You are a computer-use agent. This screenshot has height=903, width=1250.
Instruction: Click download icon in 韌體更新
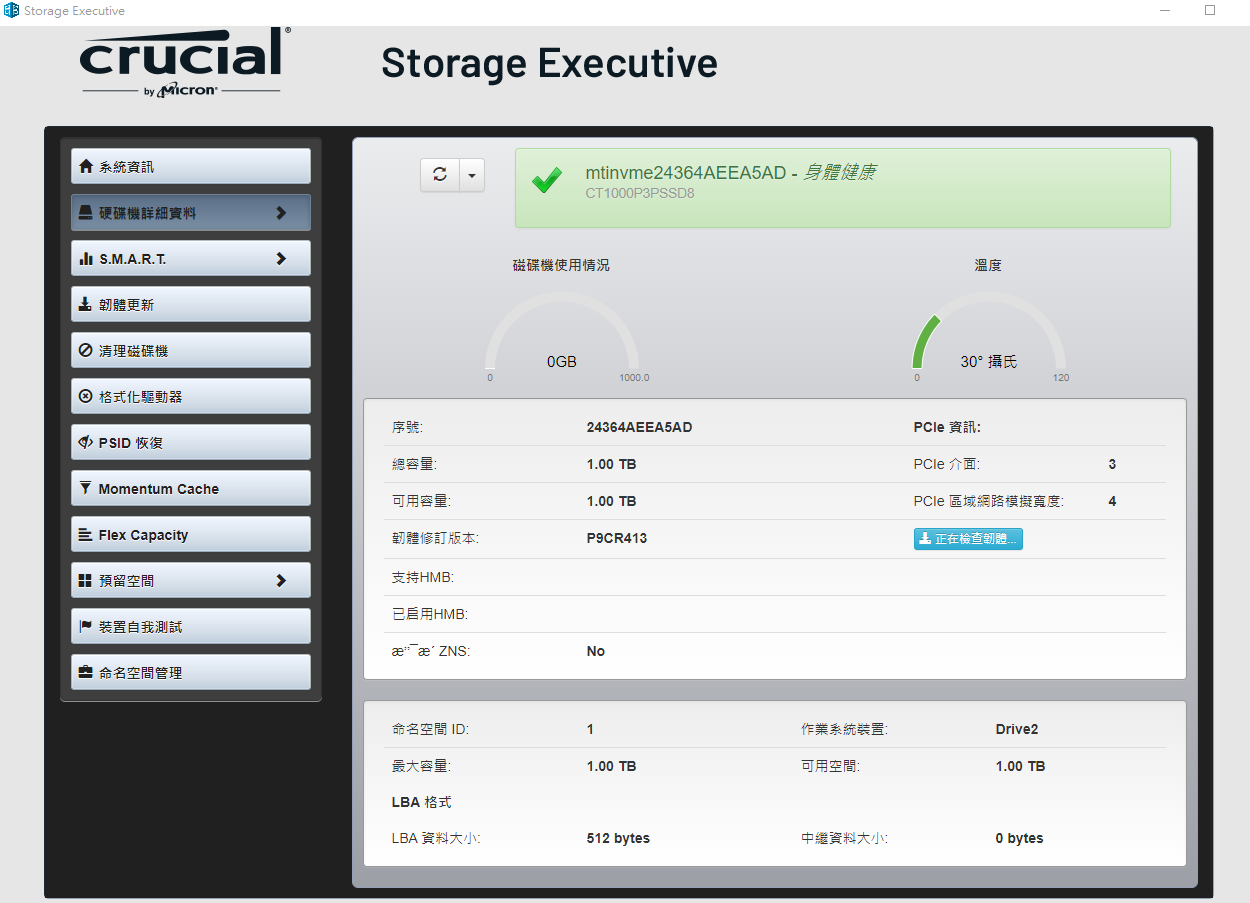[x=86, y=305]
